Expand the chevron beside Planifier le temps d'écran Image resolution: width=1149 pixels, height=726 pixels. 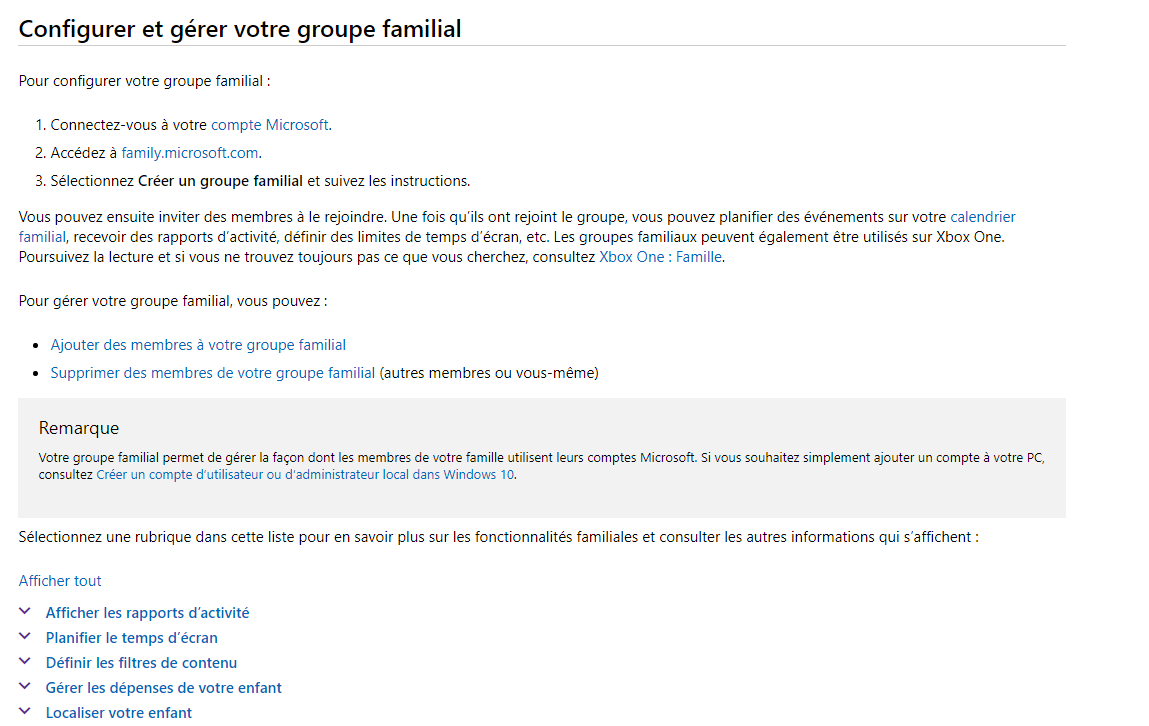25,636
